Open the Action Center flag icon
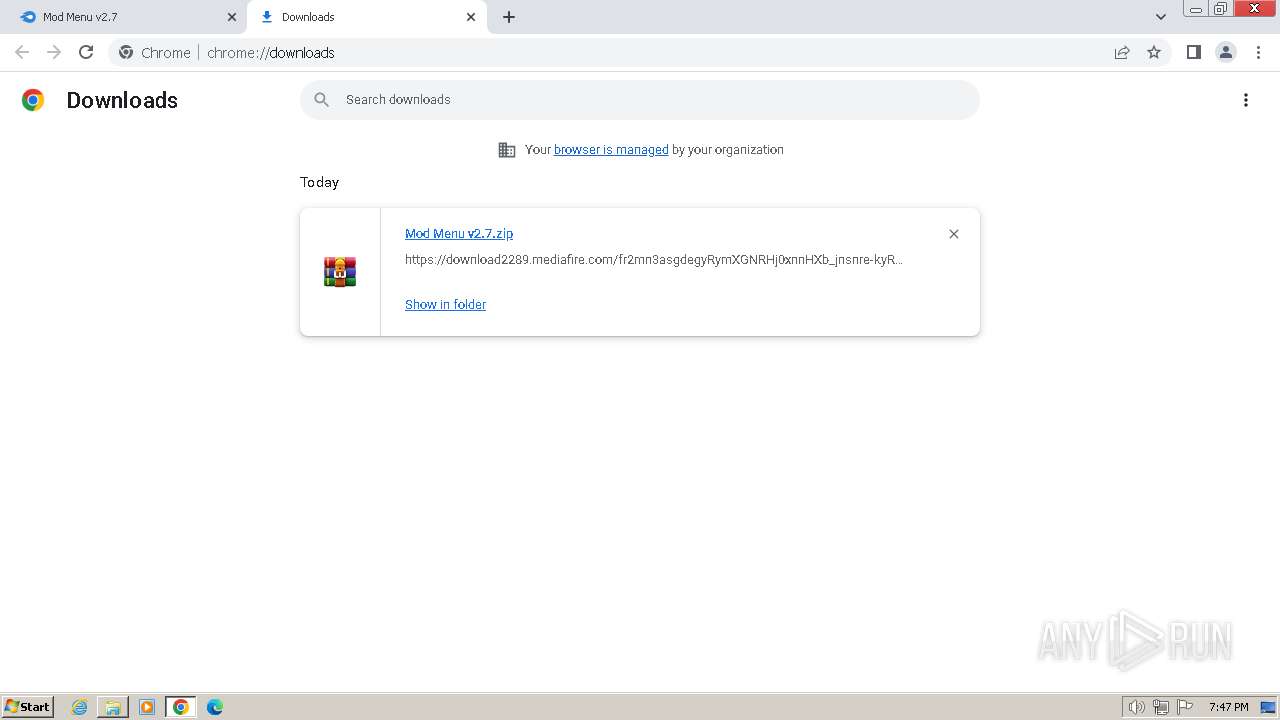The width and height of the screenshot is (1280, 720). click(1185, 707)
